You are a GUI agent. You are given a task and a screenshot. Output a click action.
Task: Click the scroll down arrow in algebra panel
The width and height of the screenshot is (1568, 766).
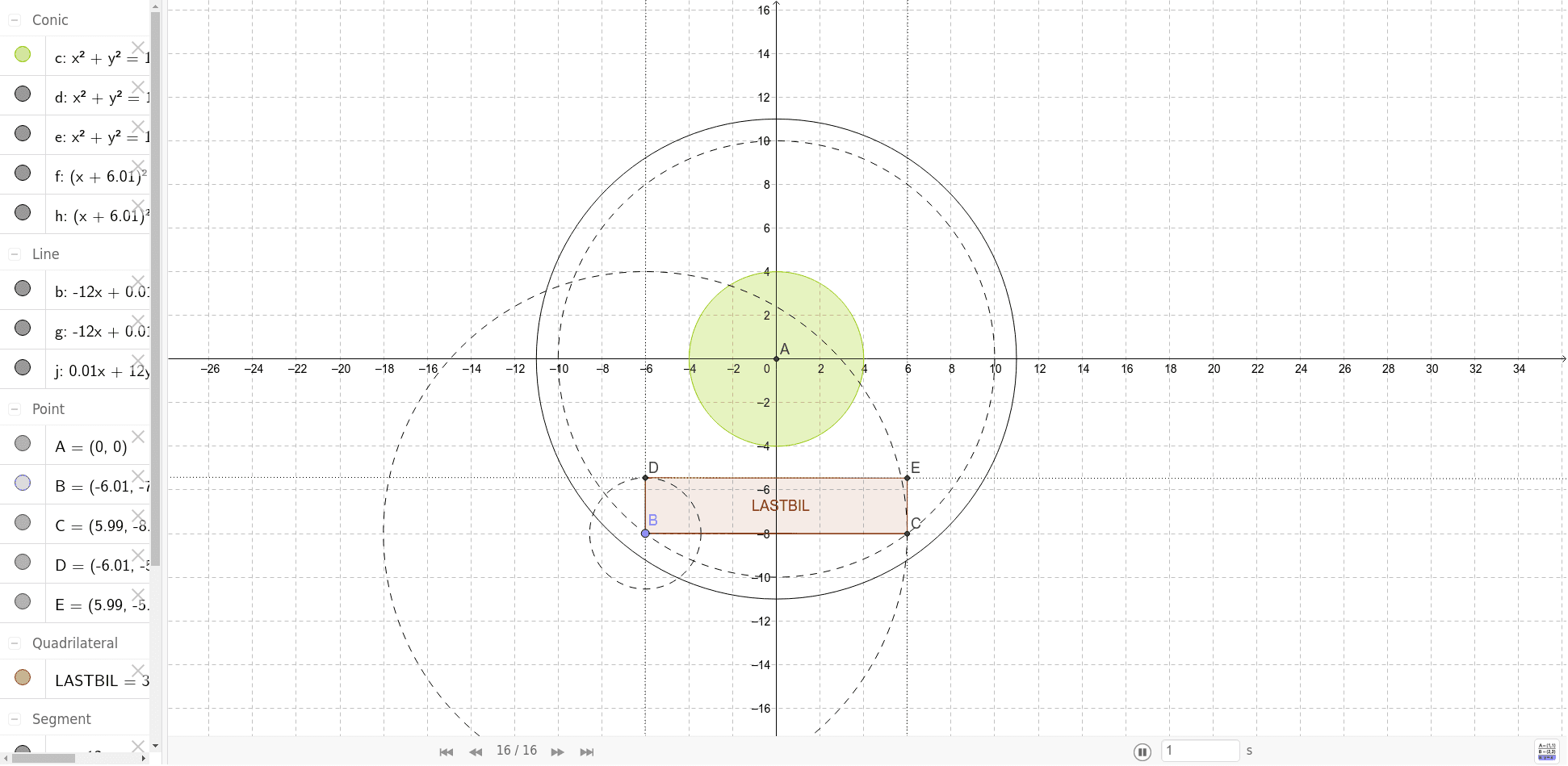pyautogui.click(x=155, y=746)
